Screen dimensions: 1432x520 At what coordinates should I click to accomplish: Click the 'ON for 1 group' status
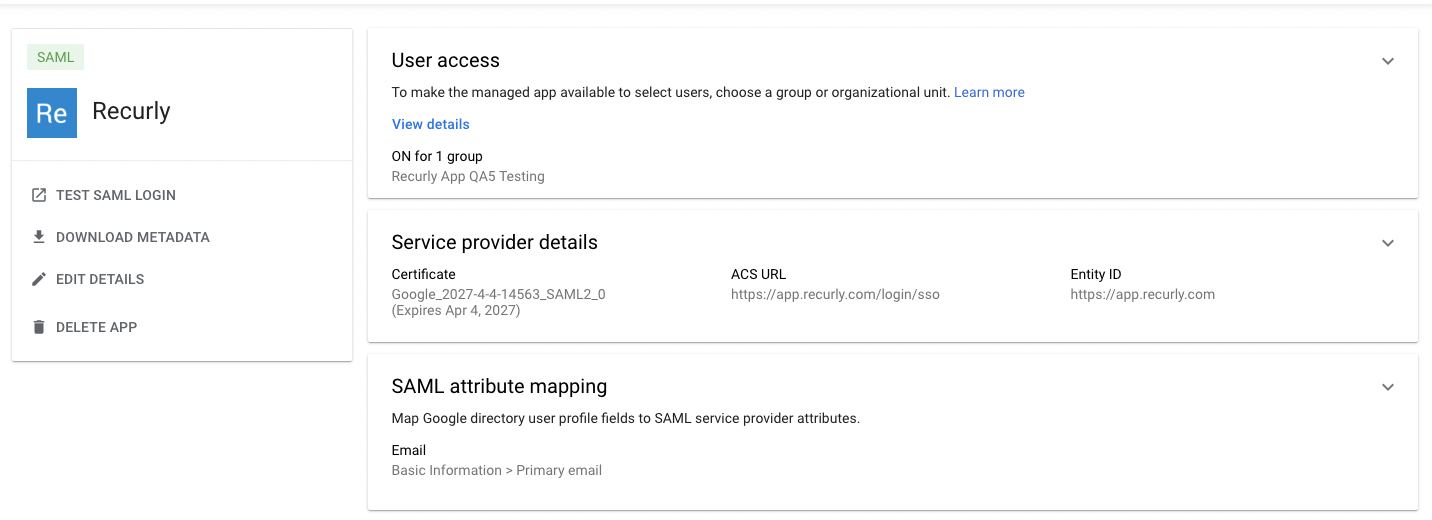(437, 156)
